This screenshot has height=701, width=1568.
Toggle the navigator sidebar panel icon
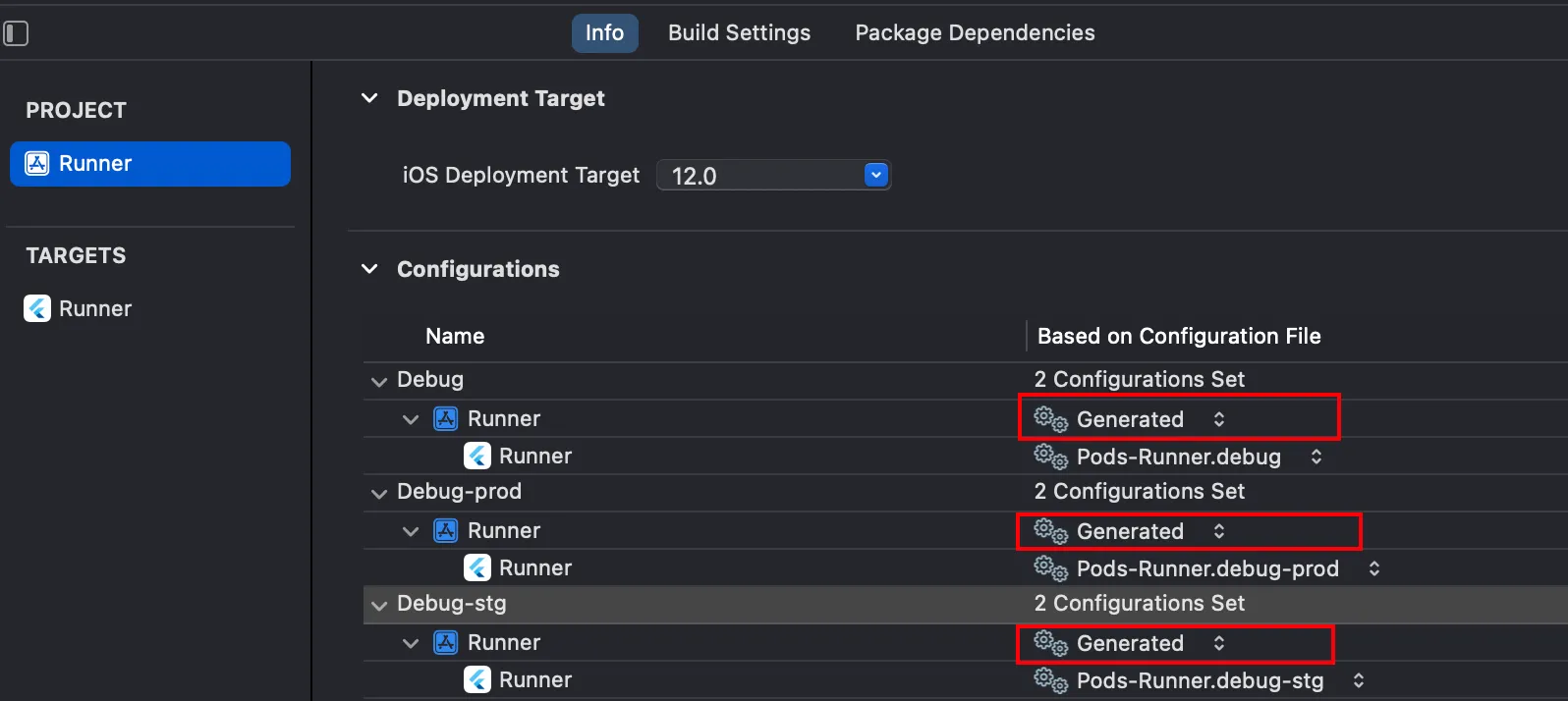(x=16, y=33)
